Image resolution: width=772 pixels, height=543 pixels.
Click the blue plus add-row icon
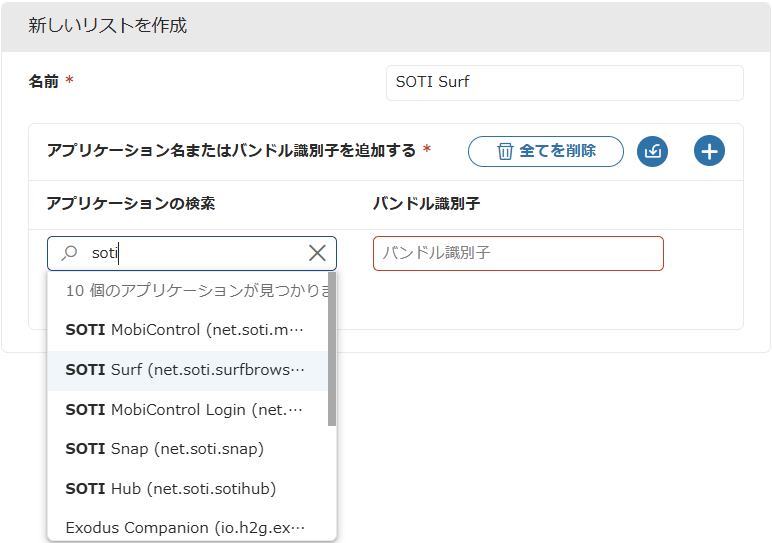[x=709, y=151]
